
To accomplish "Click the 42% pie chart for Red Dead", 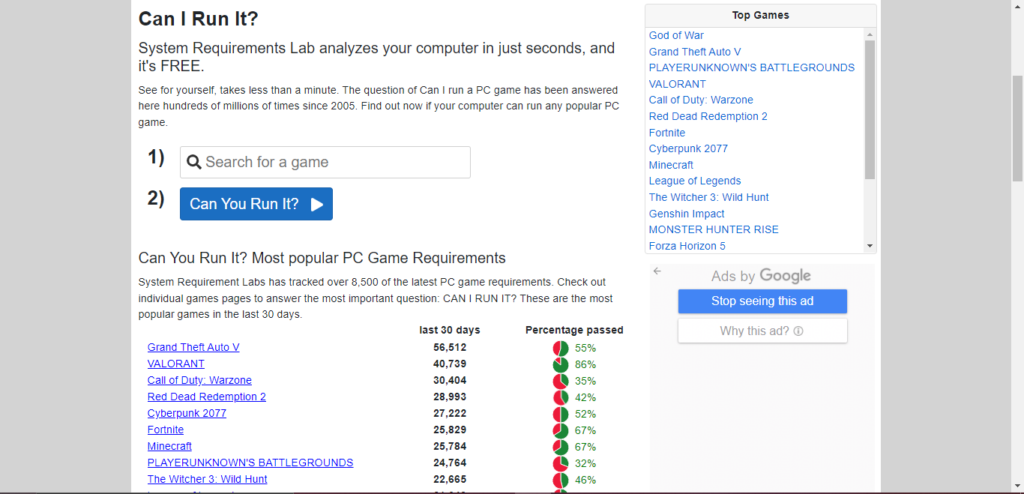I will coord(560,397).
